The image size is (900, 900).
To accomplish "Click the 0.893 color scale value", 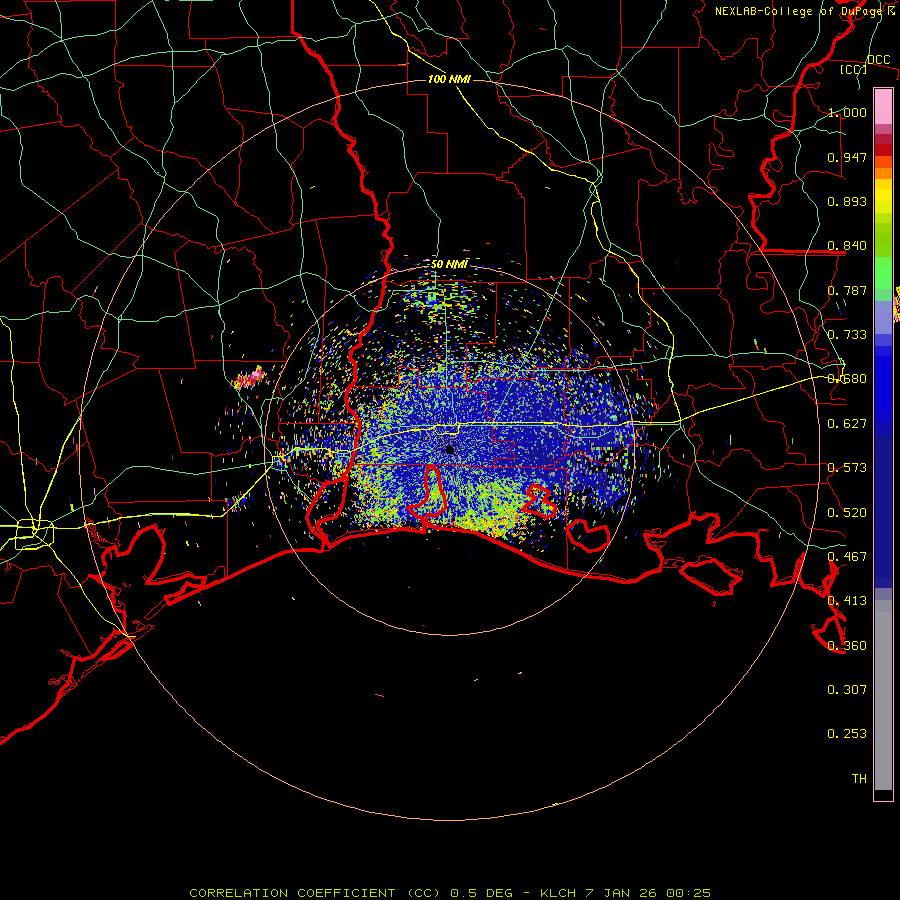I will [847, 201].
